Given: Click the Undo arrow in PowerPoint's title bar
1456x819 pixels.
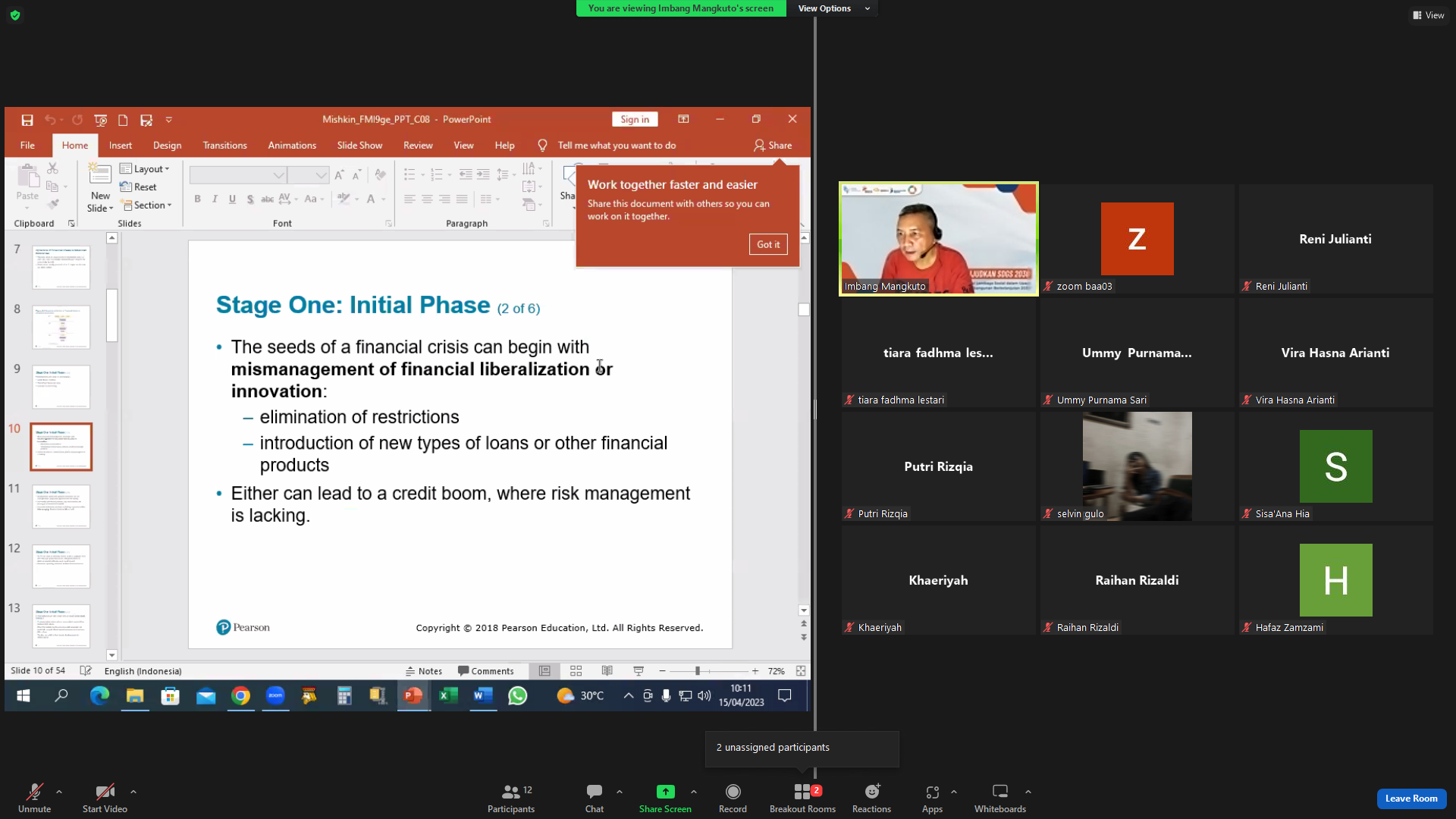Looking at the screenshot, I should point(50,120).
